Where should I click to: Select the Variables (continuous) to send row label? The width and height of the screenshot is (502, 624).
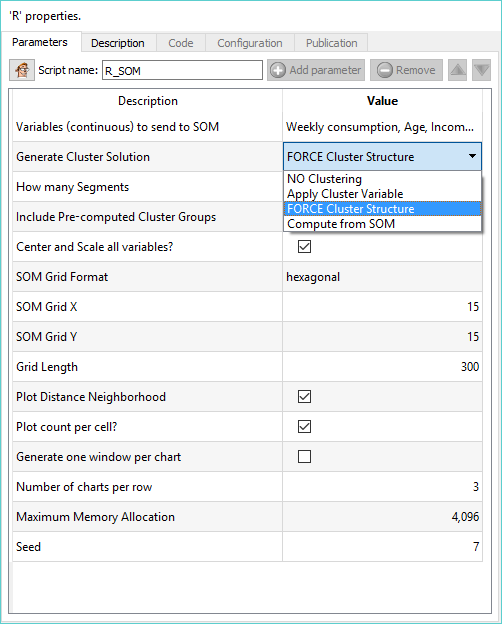coord(117,127)
